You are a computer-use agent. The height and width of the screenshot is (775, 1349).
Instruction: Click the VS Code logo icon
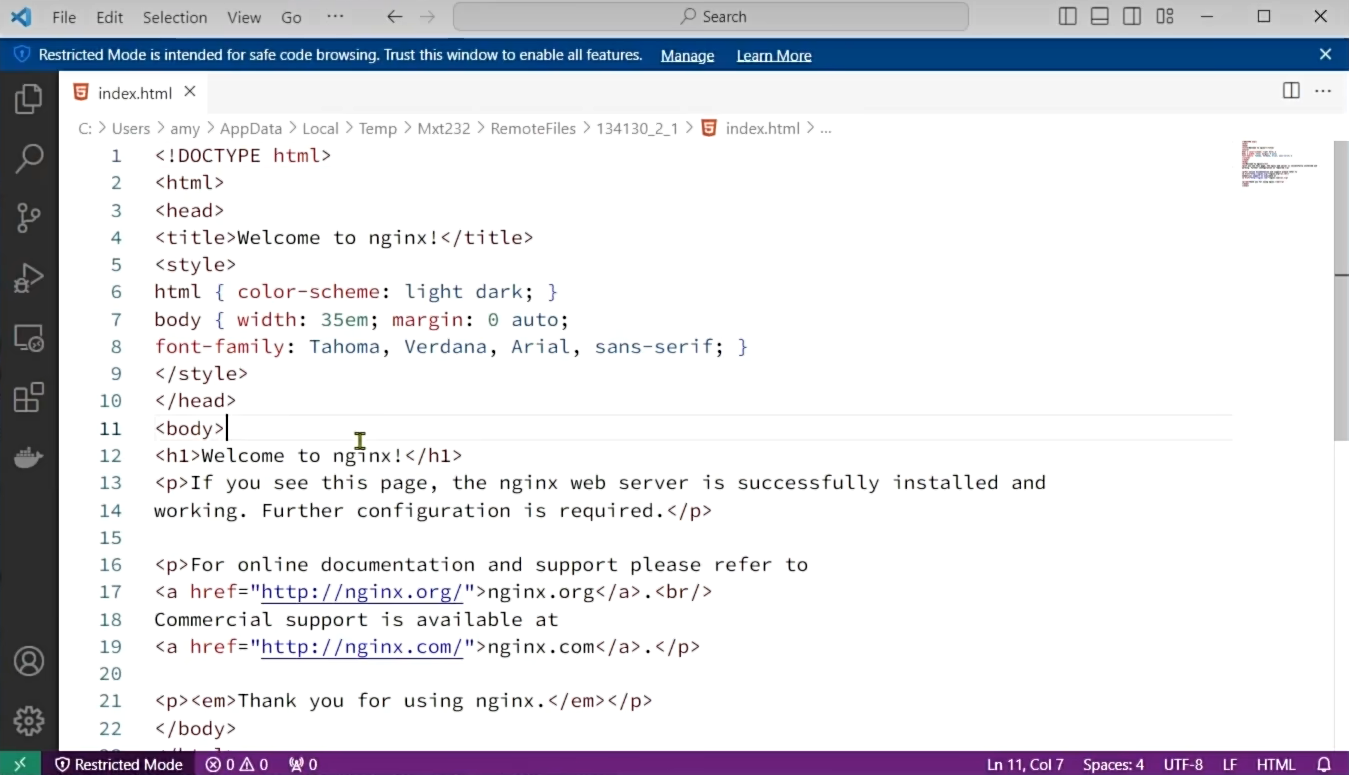click(x=20, y=17)
